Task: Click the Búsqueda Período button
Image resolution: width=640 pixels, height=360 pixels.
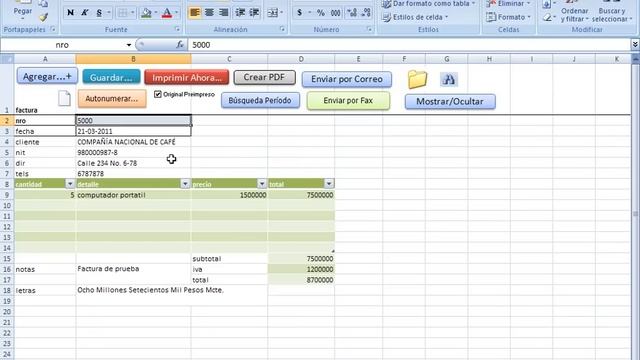Action: (x=260, y=100)
